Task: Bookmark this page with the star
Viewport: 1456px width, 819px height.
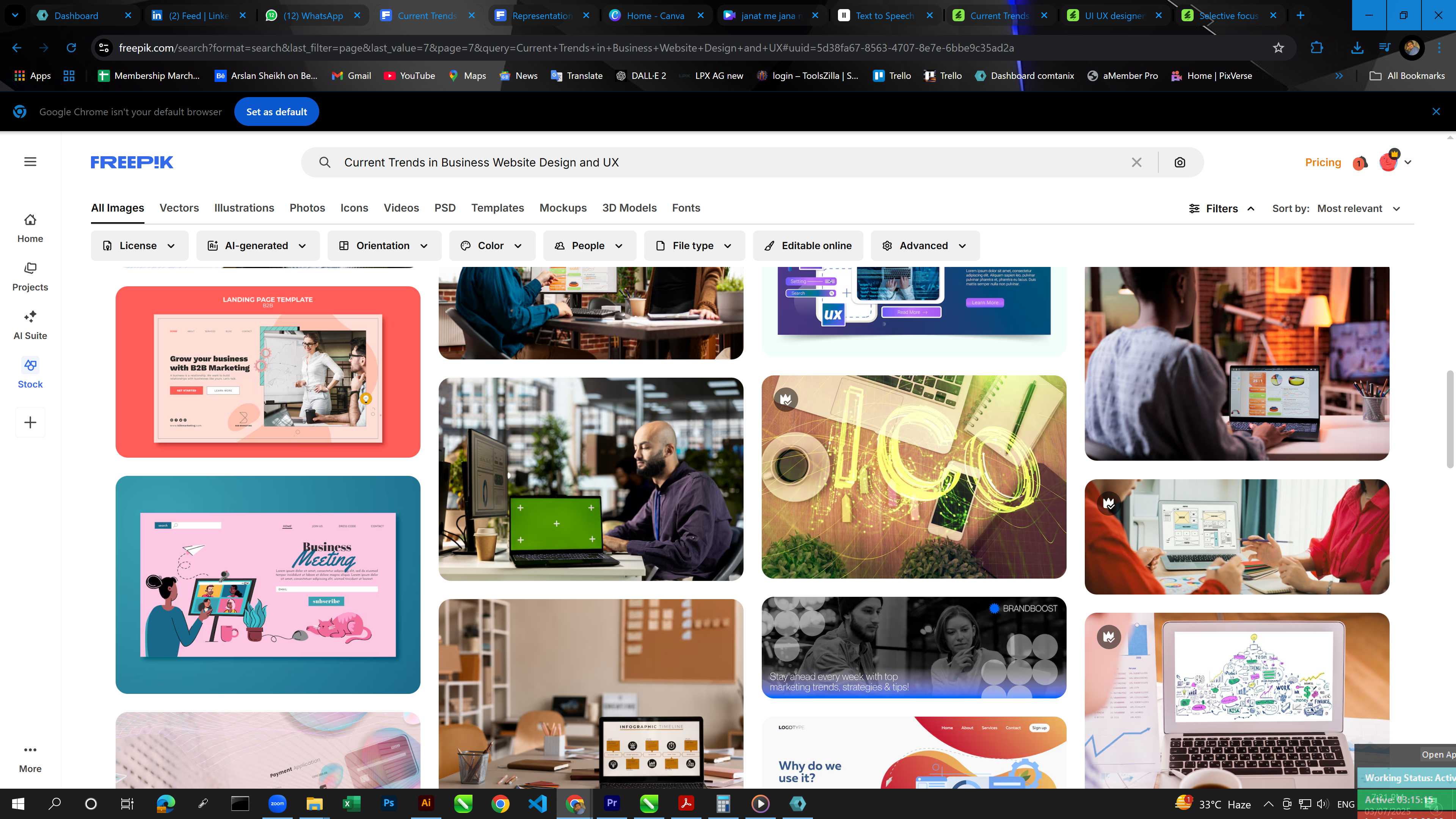Action: click(1279, 48)
